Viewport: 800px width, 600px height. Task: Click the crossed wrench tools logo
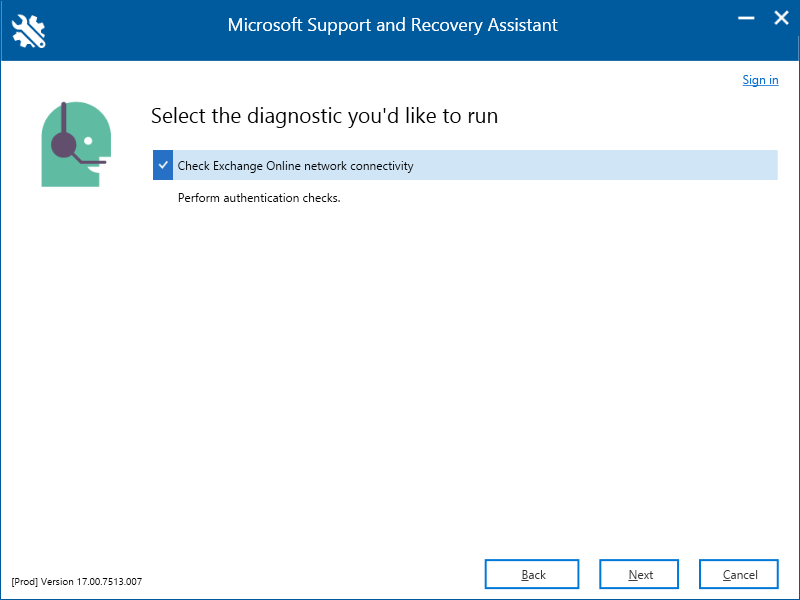tap(29, 31)
